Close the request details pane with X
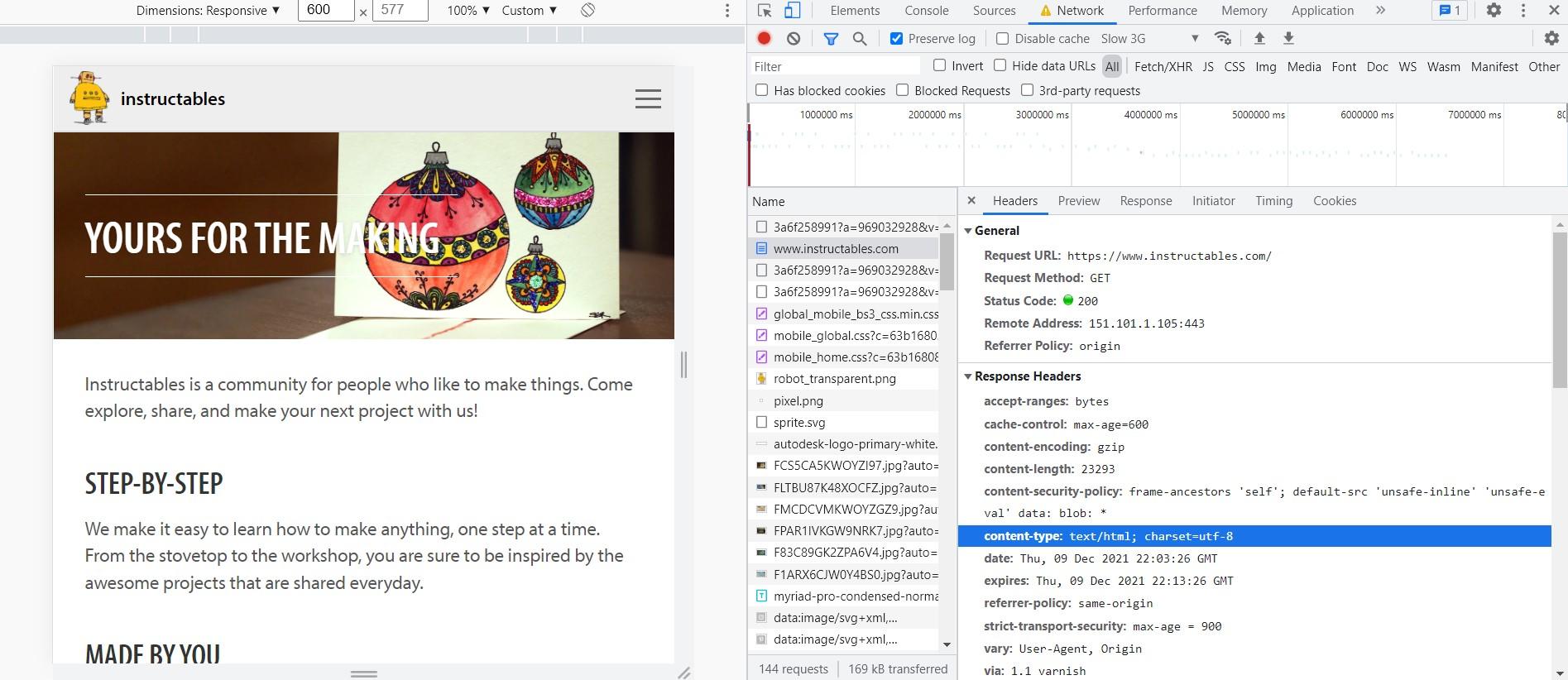Screen dimensions: 1568x680 pos(971,200)
